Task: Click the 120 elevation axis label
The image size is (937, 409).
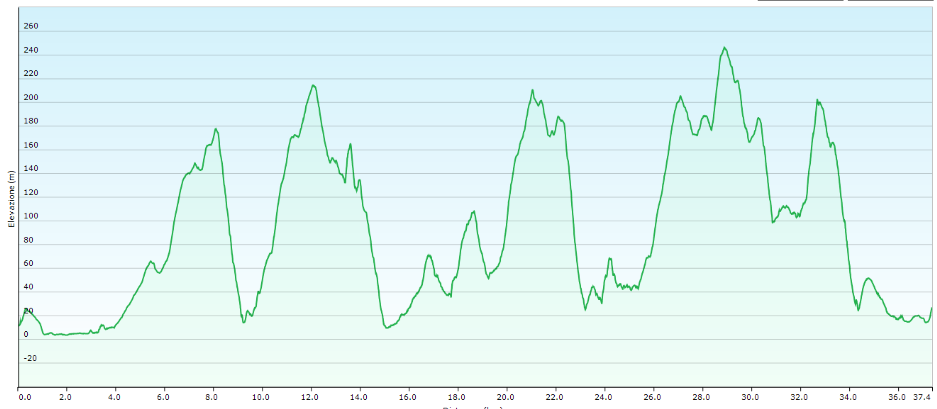Action: click(30, 193)
